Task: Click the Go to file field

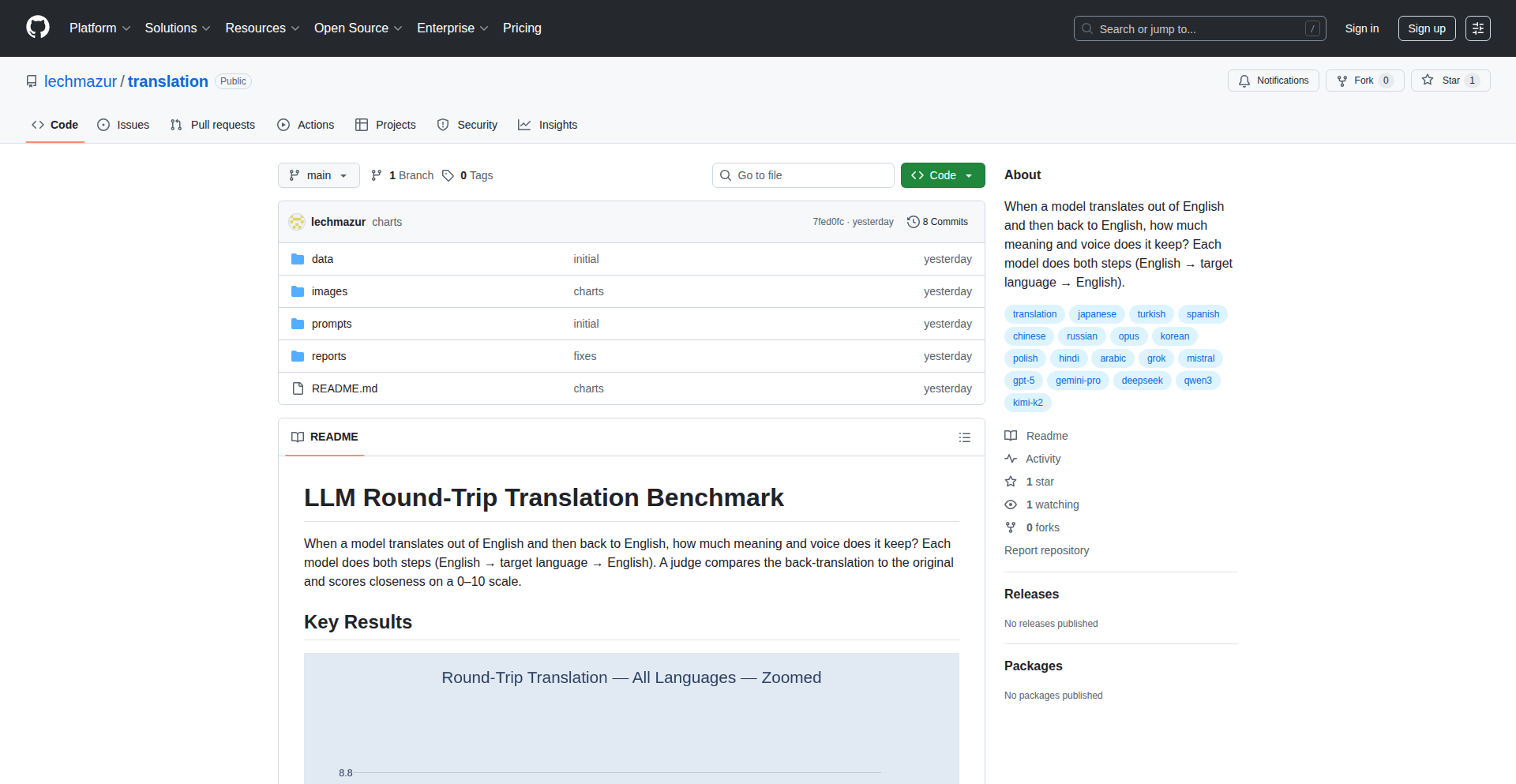Action: (803, 175)
